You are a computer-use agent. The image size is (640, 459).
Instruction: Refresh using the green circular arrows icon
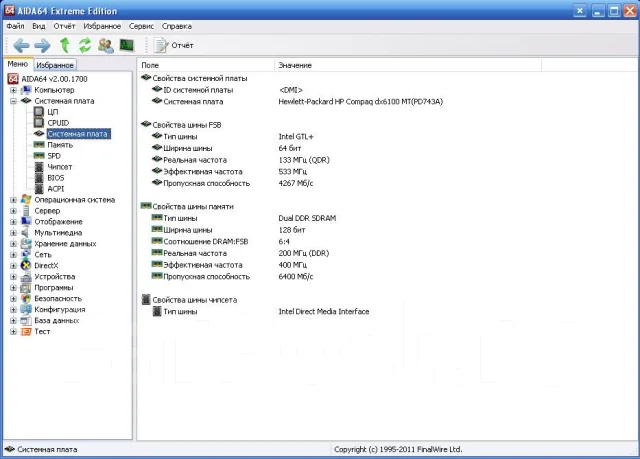click(85, 45)
